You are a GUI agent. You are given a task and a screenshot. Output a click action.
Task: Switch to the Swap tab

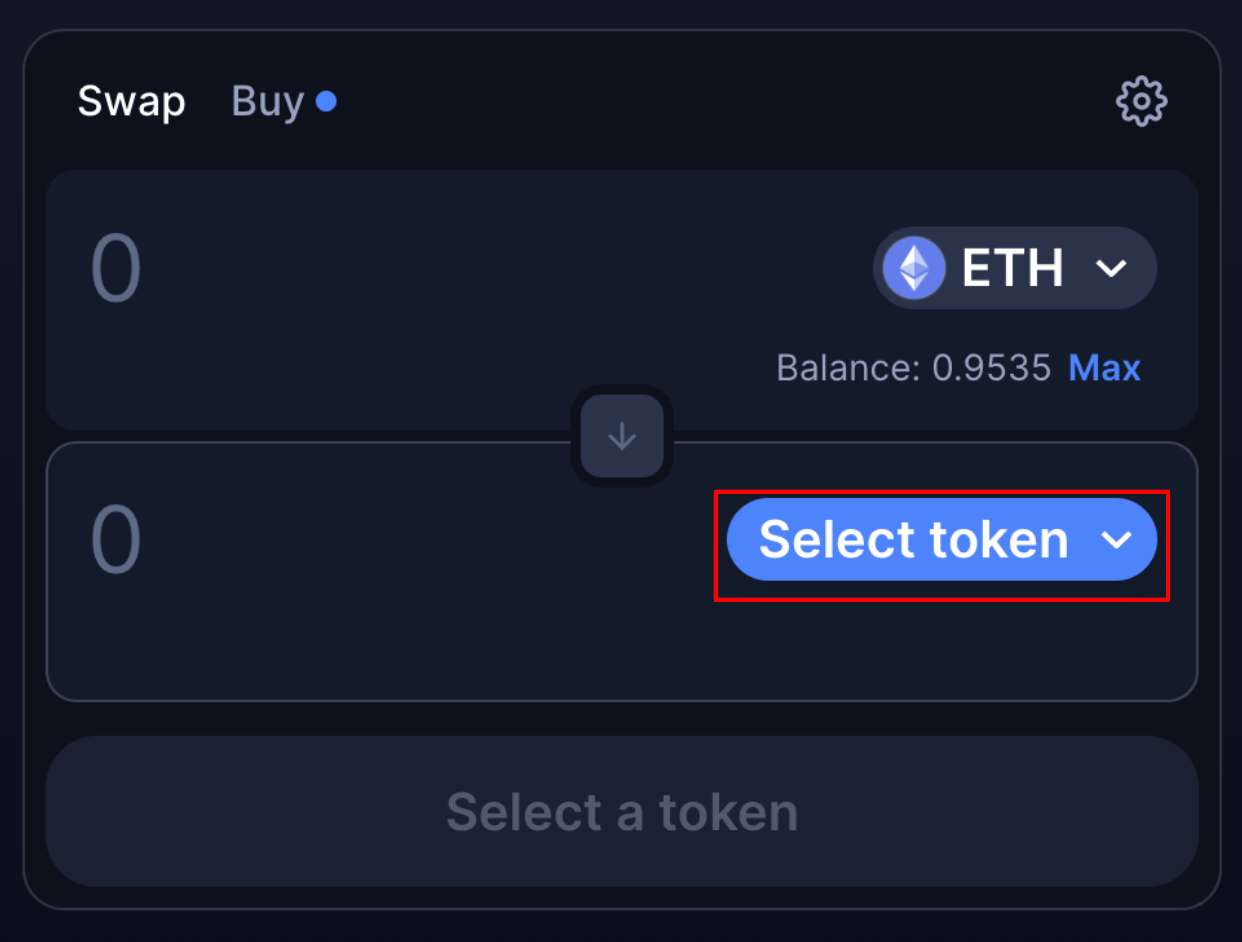[132, 101]
